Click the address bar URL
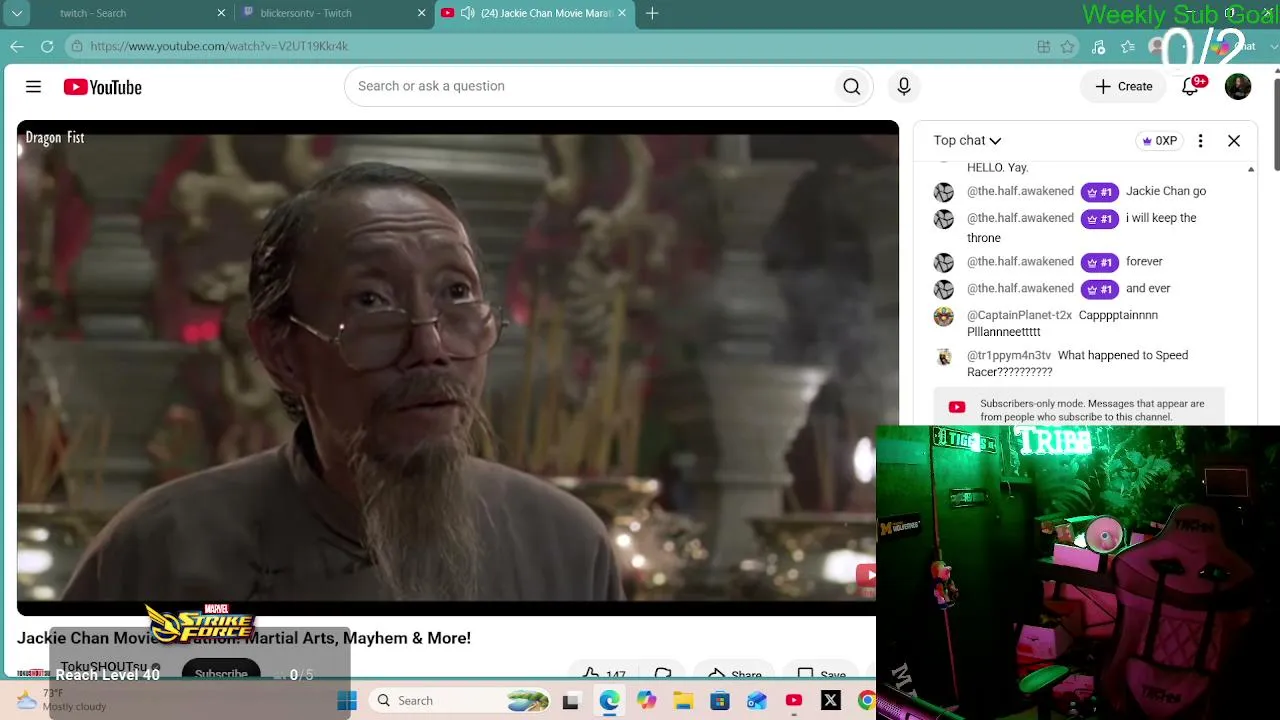Viewport: 1280px width, 720px height. pos(219,46)
